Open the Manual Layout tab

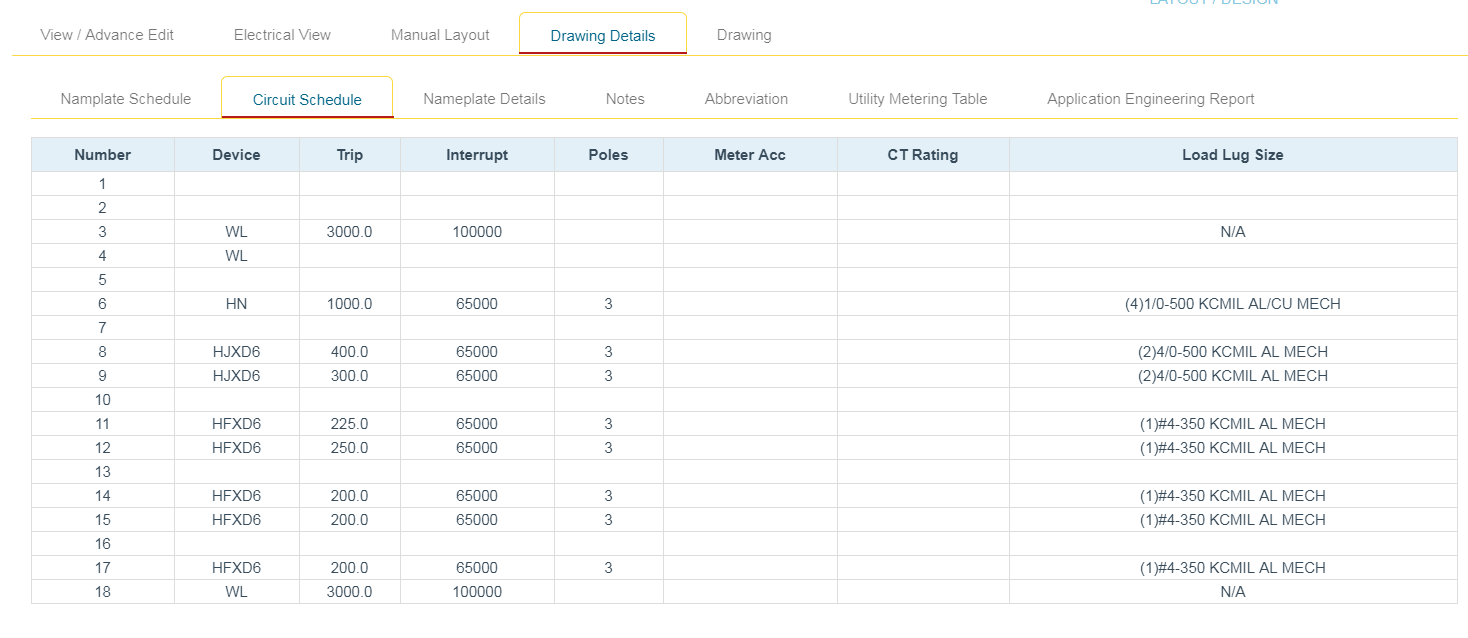[440, 34]
